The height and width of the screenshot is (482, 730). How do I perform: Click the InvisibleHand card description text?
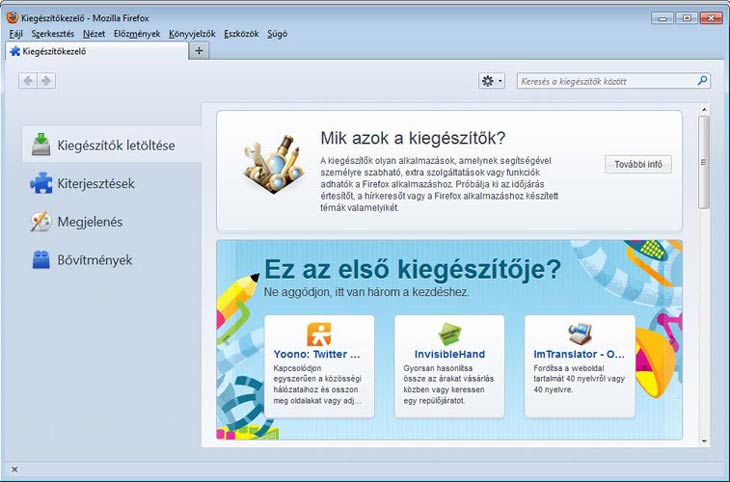(x=449, y=384)
